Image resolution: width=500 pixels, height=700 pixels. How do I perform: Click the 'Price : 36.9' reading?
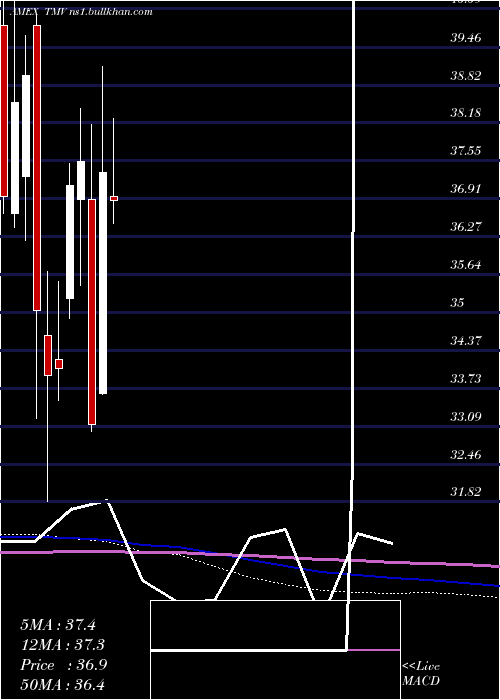[x=63, y=665]
